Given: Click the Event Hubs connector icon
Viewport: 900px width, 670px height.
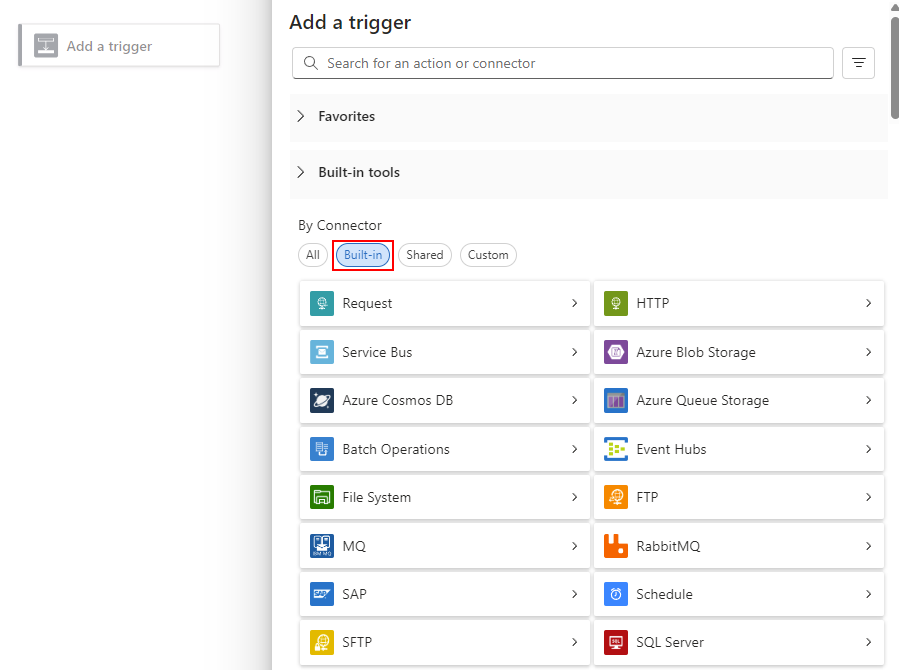Looking at the screenshot, I should 616,449.
